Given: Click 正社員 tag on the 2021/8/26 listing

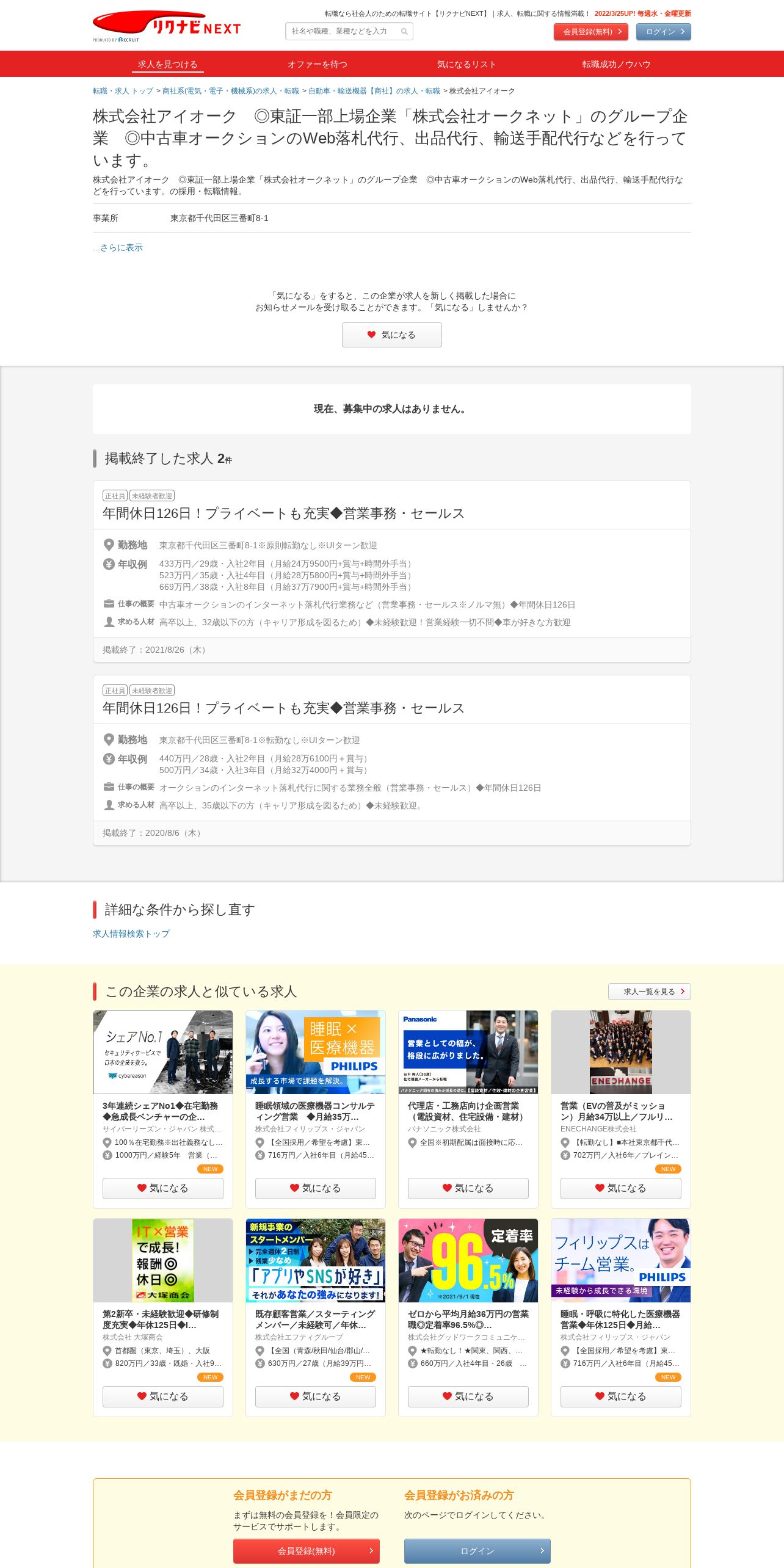Looking at the screenshot, I should pyautogui.click(x=115, y=496).
